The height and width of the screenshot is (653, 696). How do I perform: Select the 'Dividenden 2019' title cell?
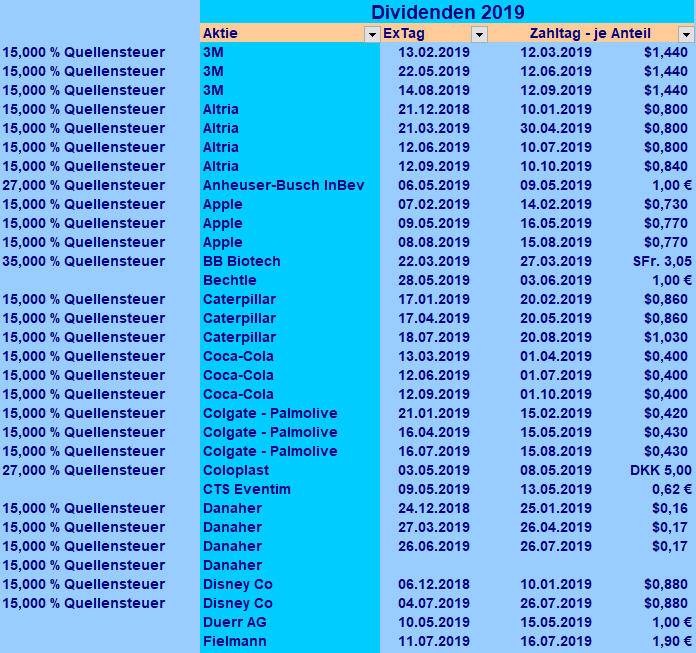(447, 12)
